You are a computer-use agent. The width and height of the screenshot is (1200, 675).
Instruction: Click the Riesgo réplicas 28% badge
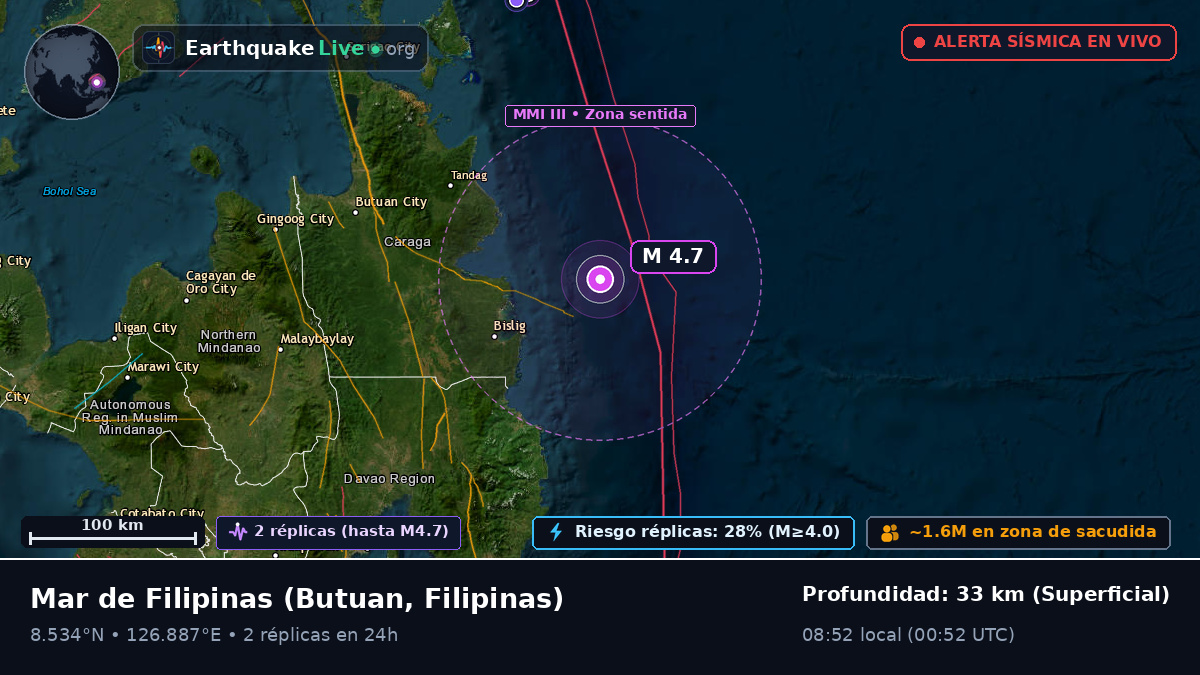(x=693, y=532)
